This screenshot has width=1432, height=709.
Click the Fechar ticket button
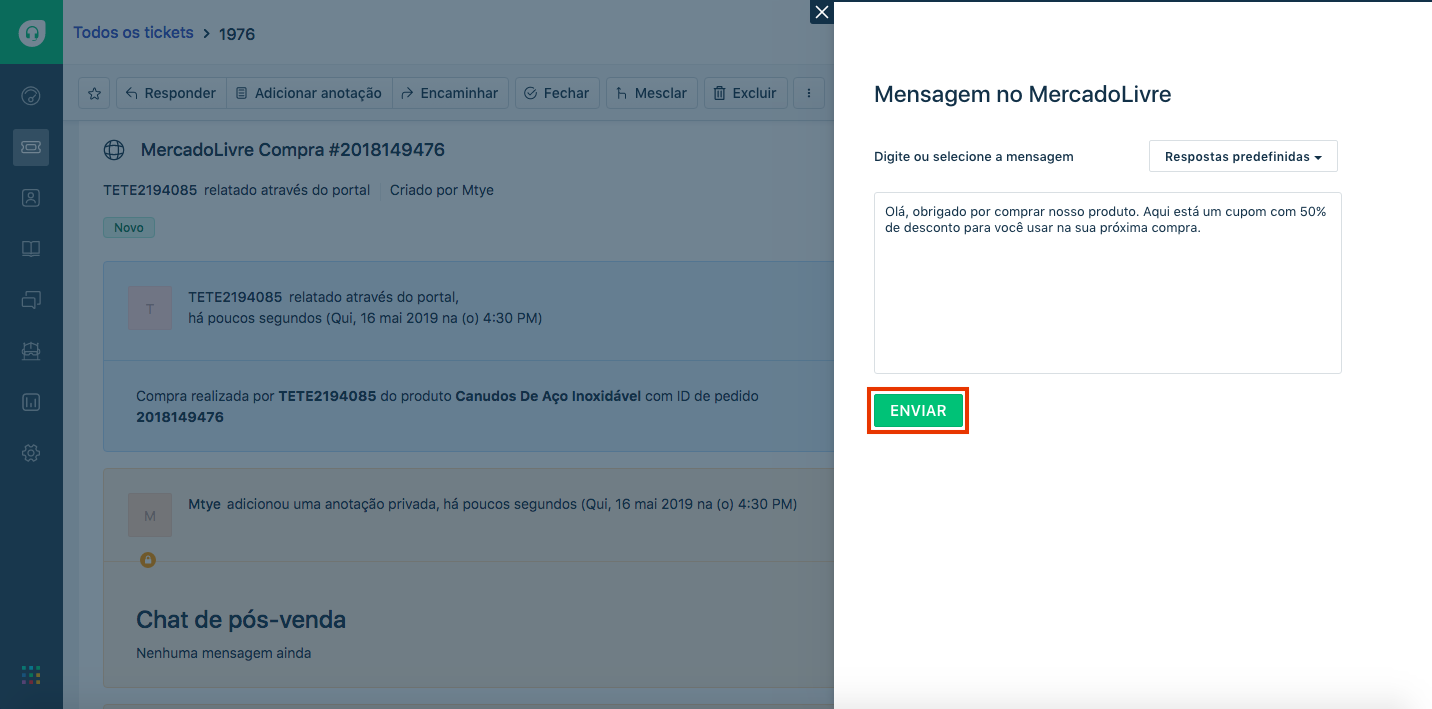pos(557,93)
